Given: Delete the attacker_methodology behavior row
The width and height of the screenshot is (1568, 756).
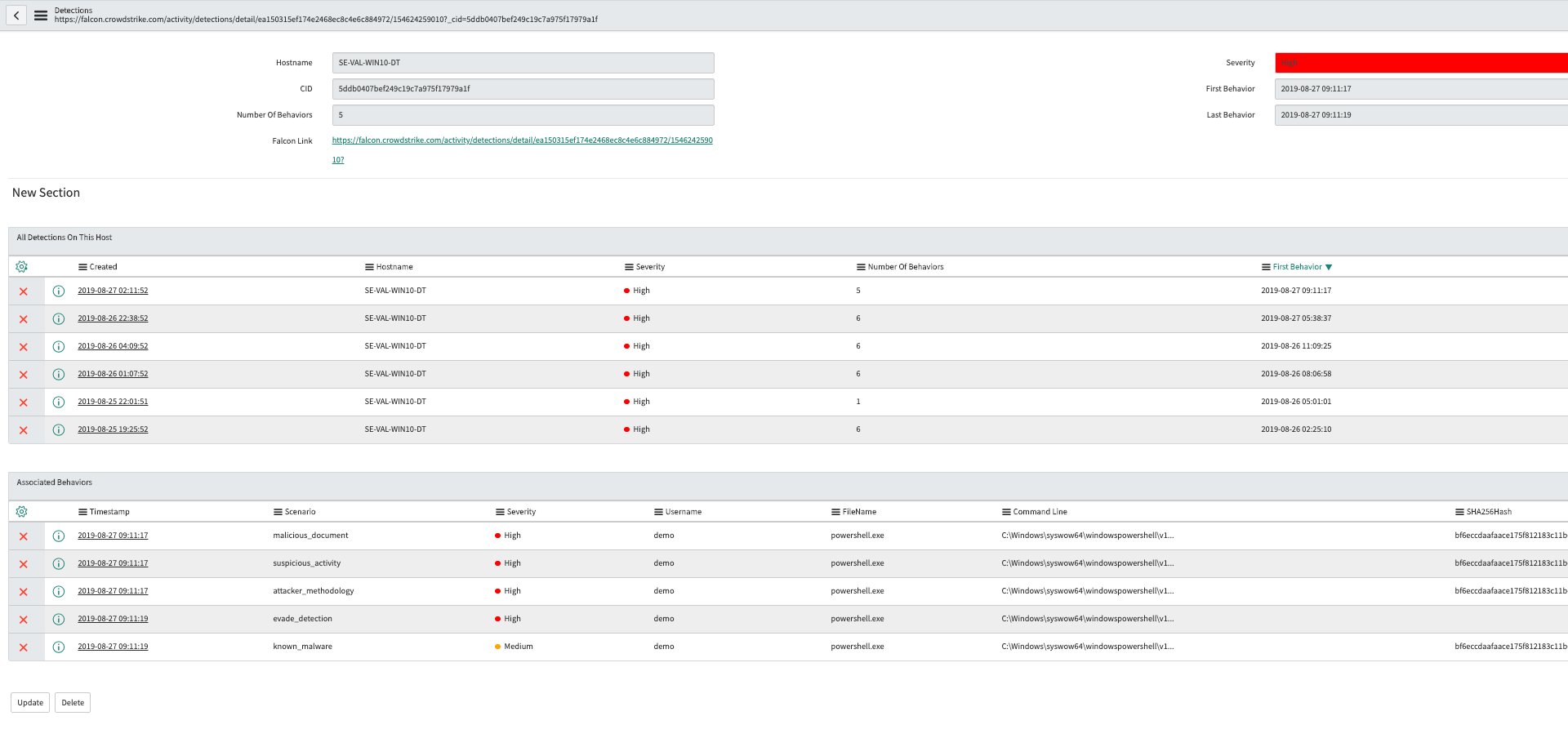Looking at the screenshot, I should coord(24,592).
